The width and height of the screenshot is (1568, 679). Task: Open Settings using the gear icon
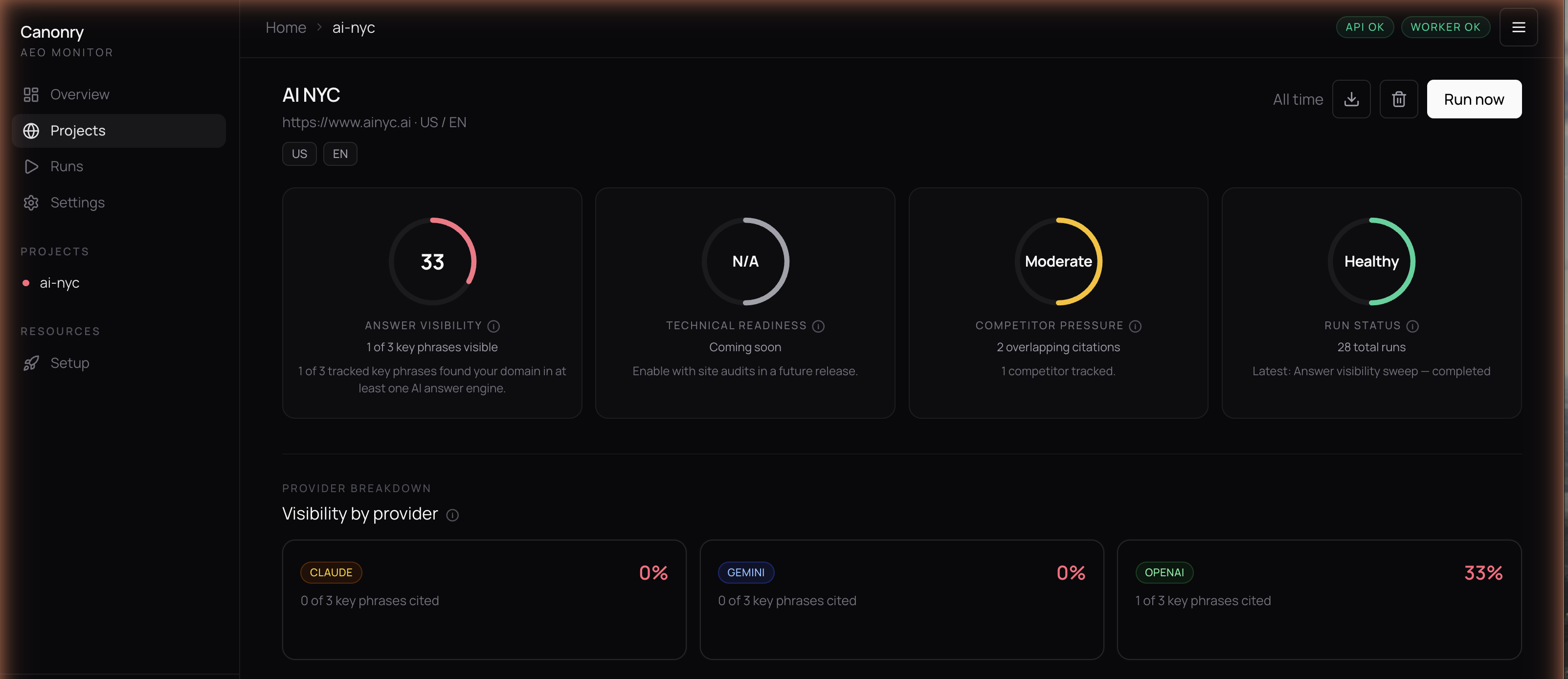point(31,203)
